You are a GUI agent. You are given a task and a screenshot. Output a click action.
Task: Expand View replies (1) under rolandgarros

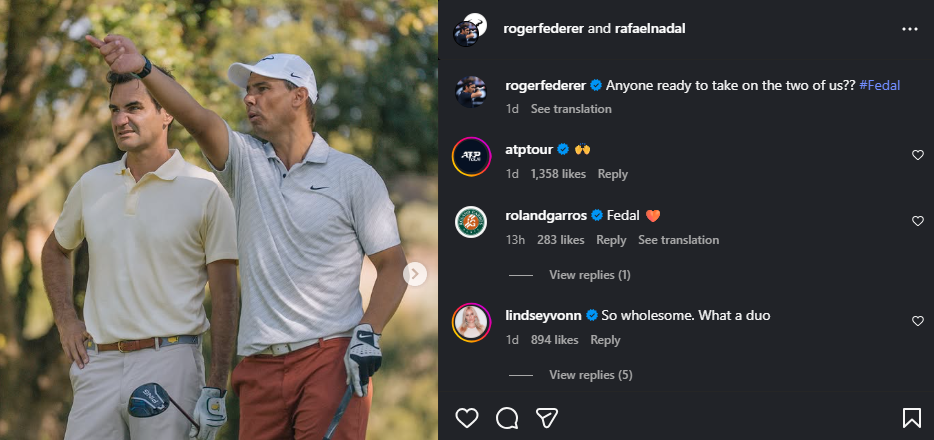[x=589, y=275]
